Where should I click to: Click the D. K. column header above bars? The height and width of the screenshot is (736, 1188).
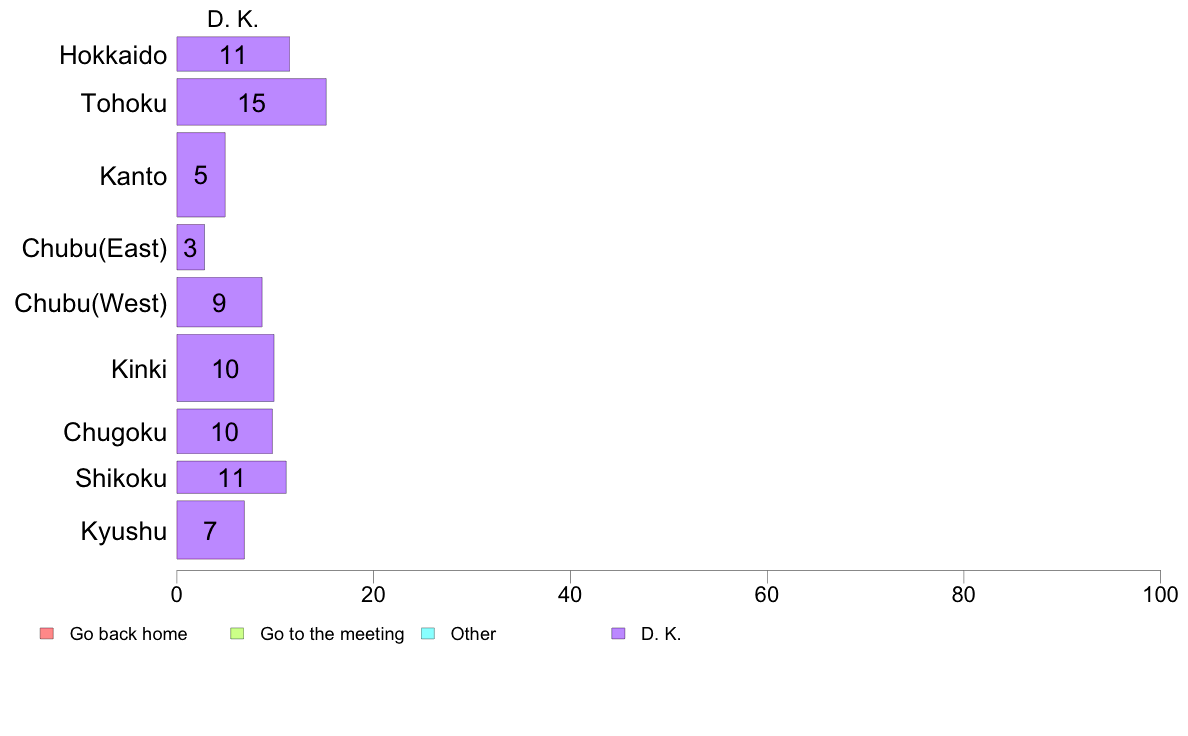click(x=233, y=20)
